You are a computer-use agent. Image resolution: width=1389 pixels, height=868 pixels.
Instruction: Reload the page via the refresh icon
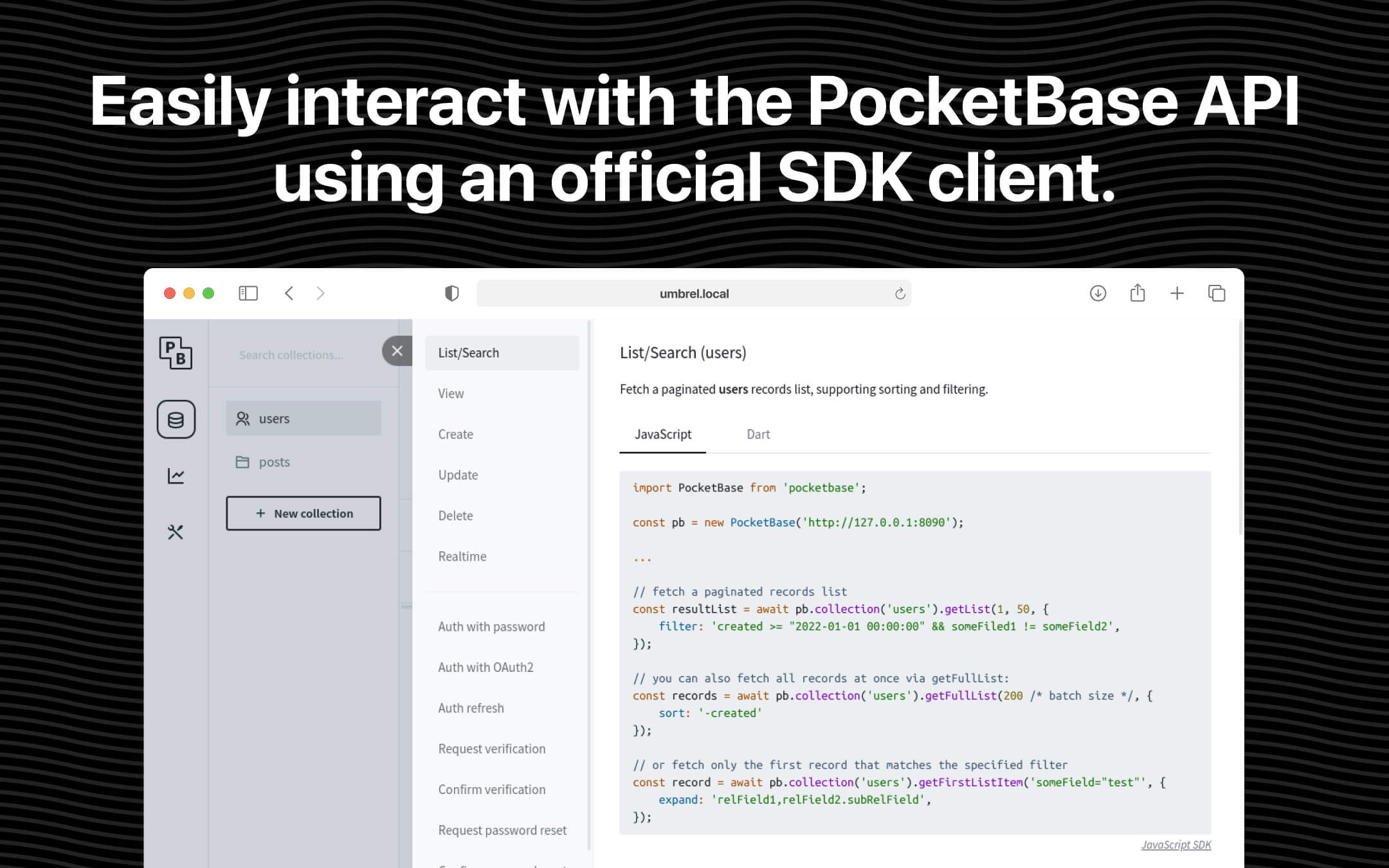[900, 293]
